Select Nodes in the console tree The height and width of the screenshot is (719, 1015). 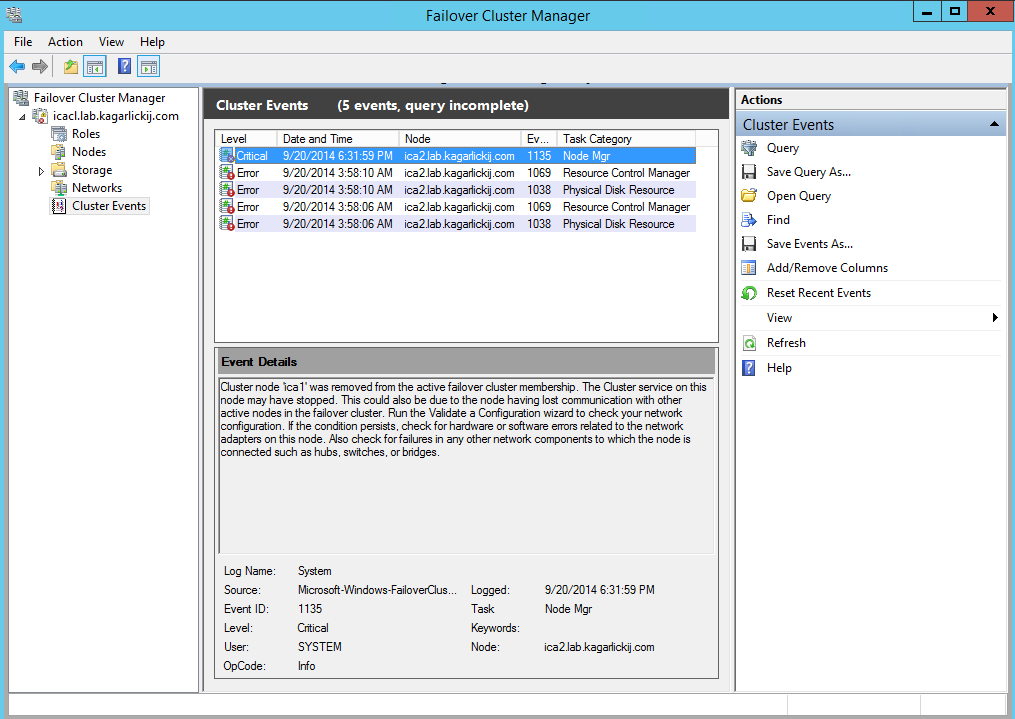(88, 152)
